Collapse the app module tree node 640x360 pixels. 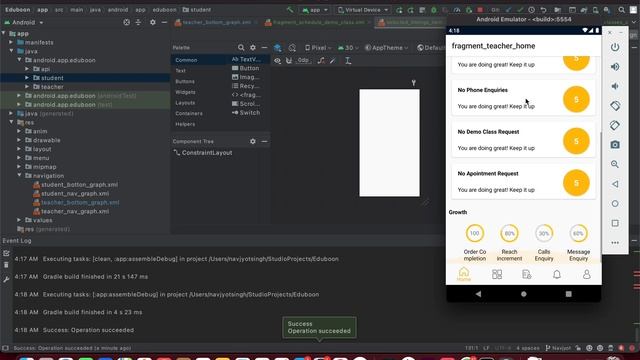point(4,33)
